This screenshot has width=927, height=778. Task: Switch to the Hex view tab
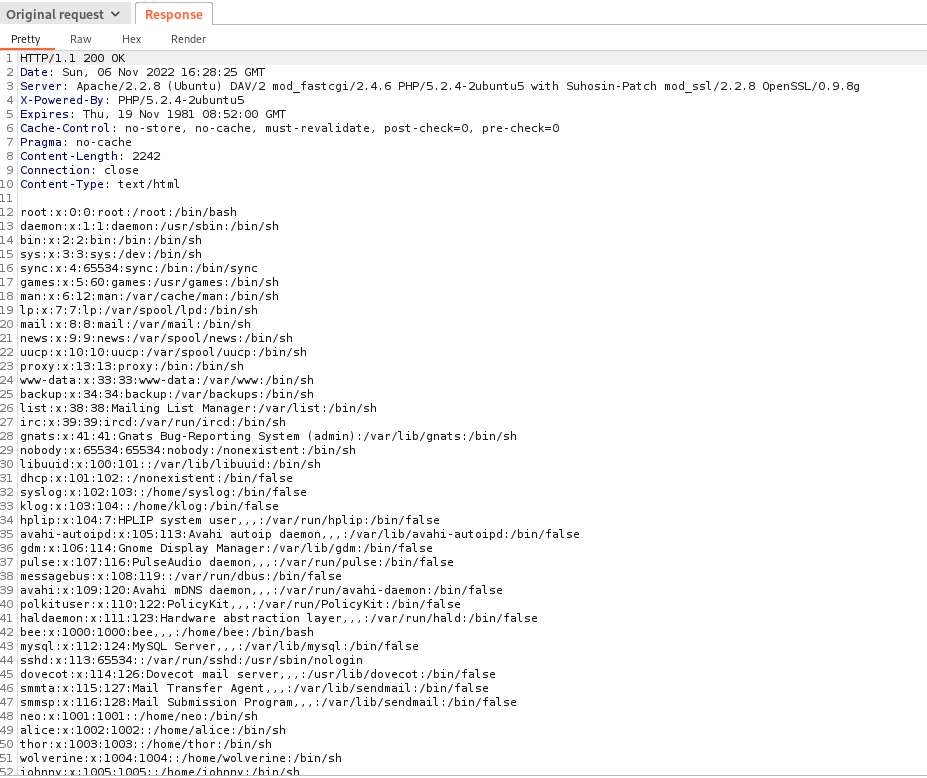[131, 39]
